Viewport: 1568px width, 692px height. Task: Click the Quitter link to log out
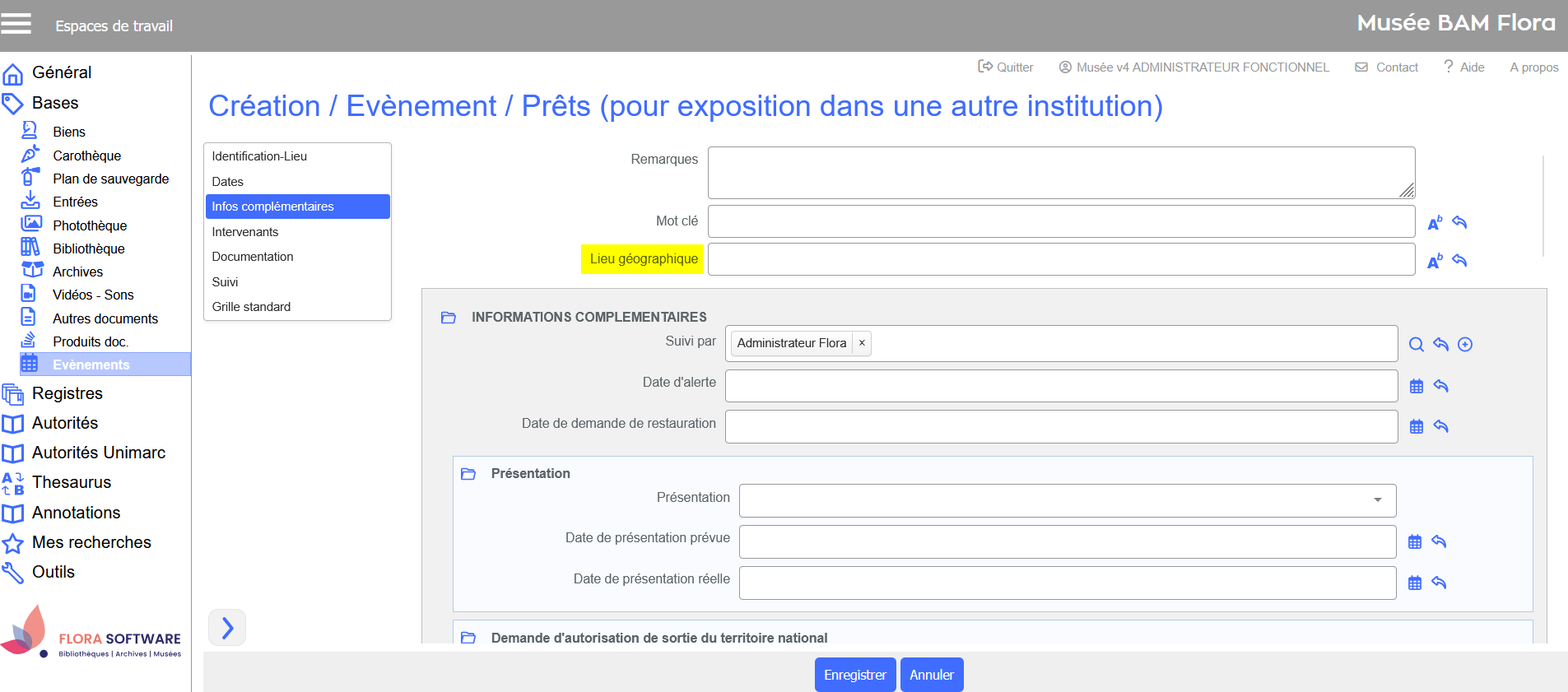(x=1005, y=67)
